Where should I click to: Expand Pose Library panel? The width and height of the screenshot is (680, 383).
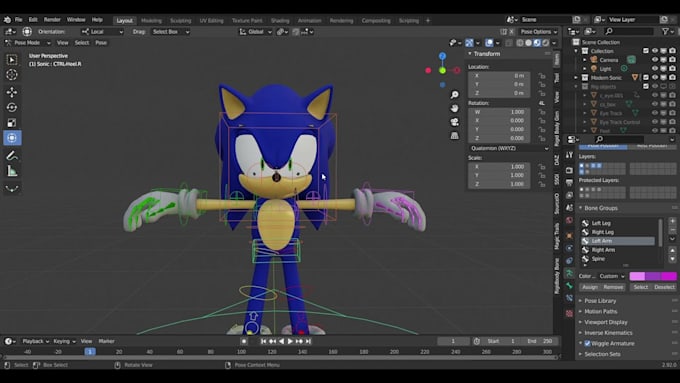click(600, 301)
